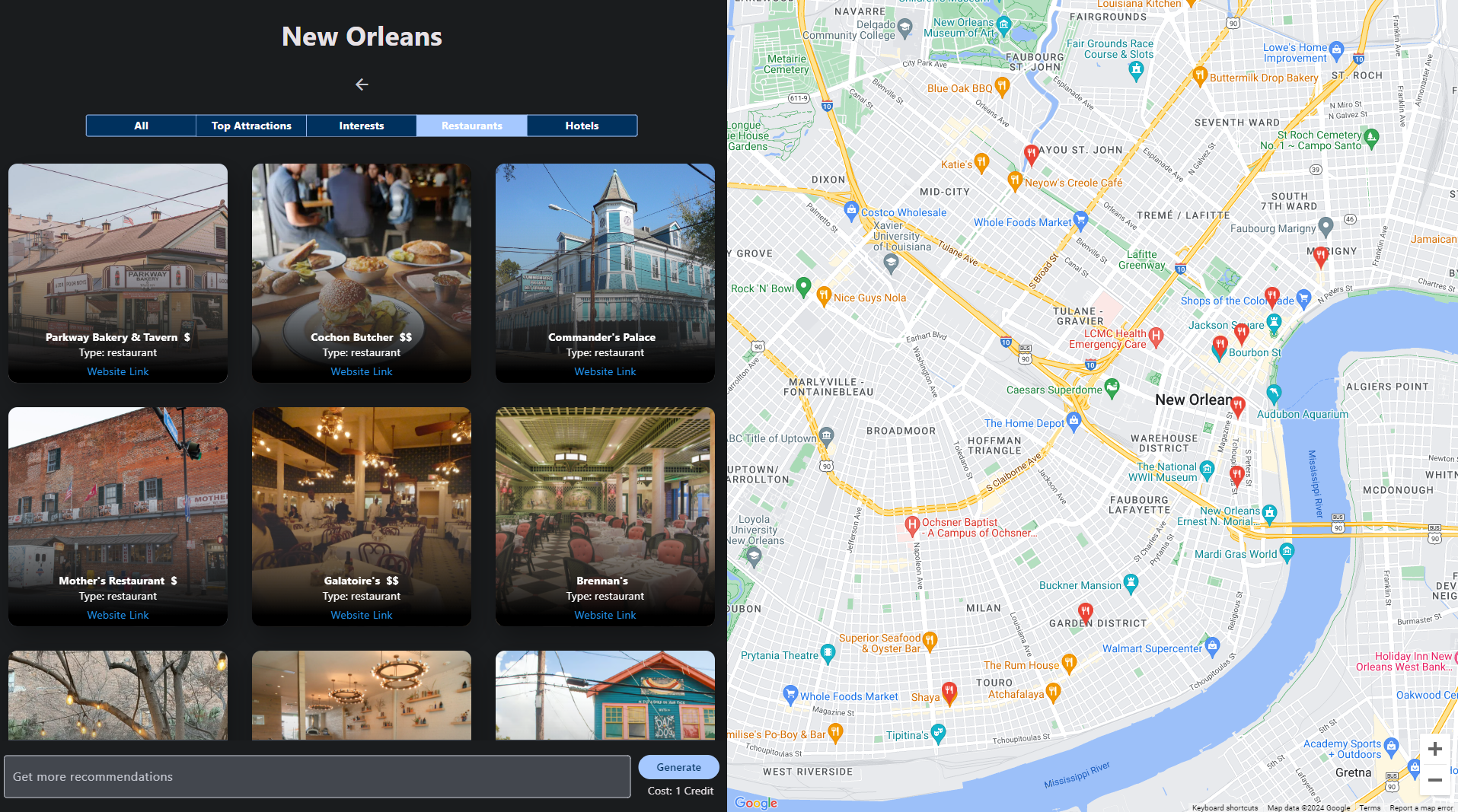Click the Mardi Gras World map pin
The width and height of the screenshot is (1458, 812).
pos(1287,552)
